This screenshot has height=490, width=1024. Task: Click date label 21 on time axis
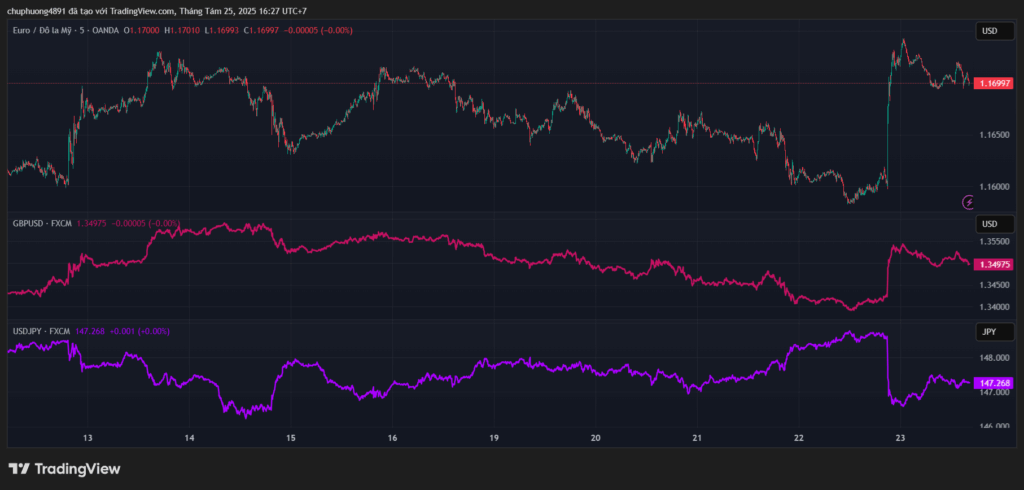tap(697, 438)
